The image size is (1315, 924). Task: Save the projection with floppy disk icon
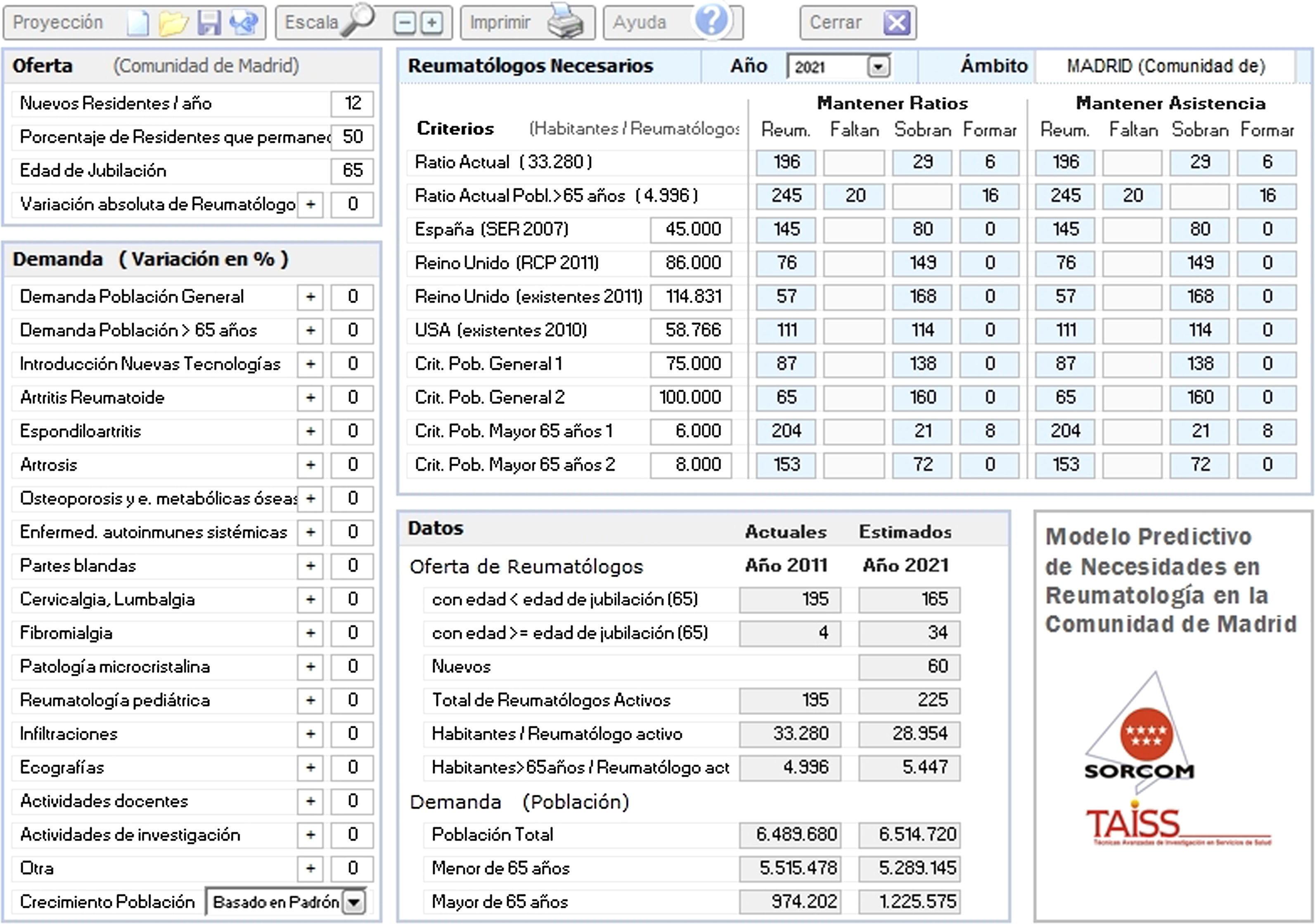coord(209,23)
